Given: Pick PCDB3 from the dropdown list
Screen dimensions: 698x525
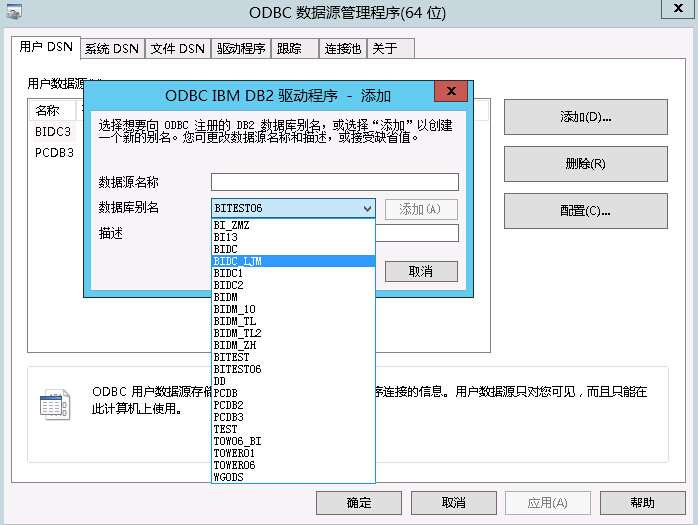Looking at the screenshot, I should pyautogui.click(x=293, y=418).
